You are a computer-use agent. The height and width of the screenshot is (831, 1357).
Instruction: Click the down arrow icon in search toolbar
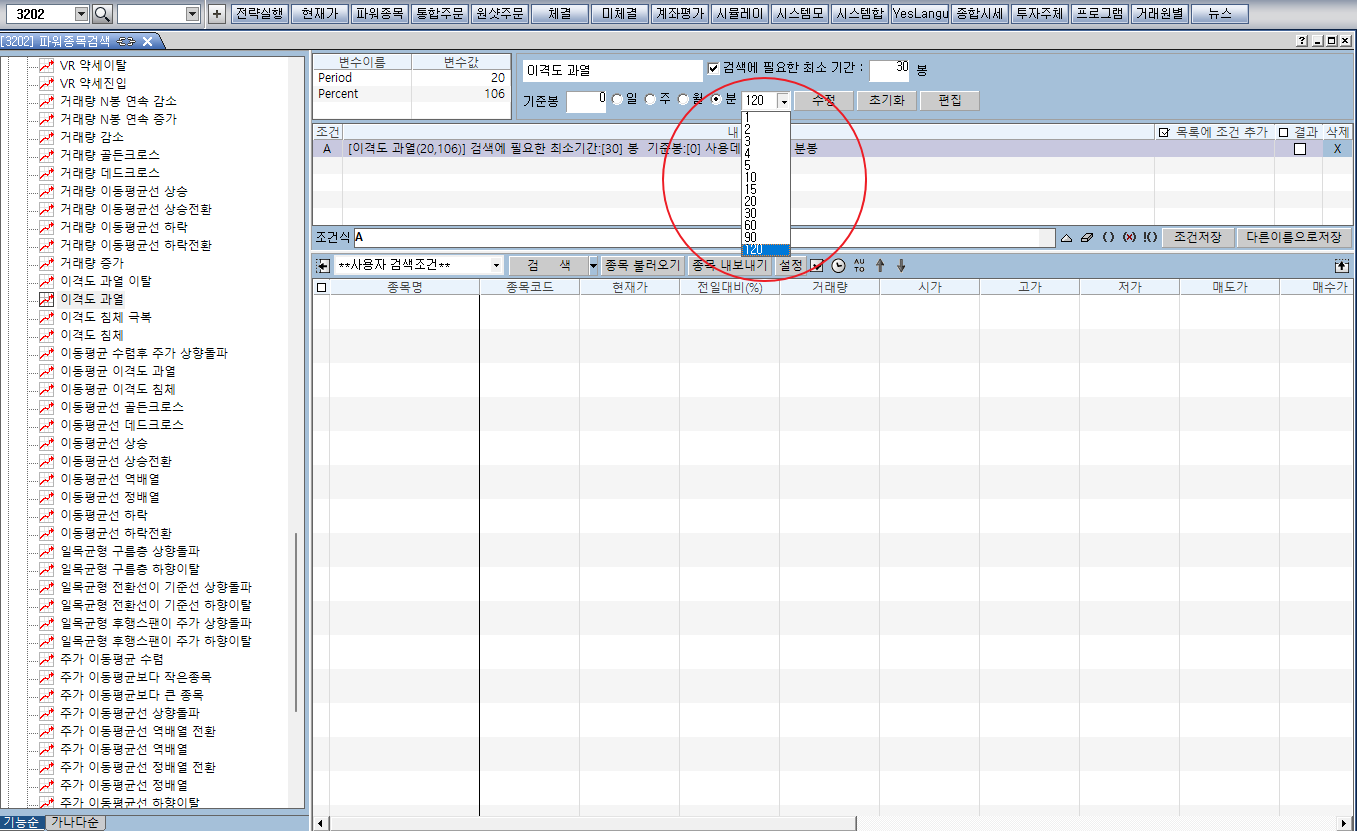[x=901, y=266]
